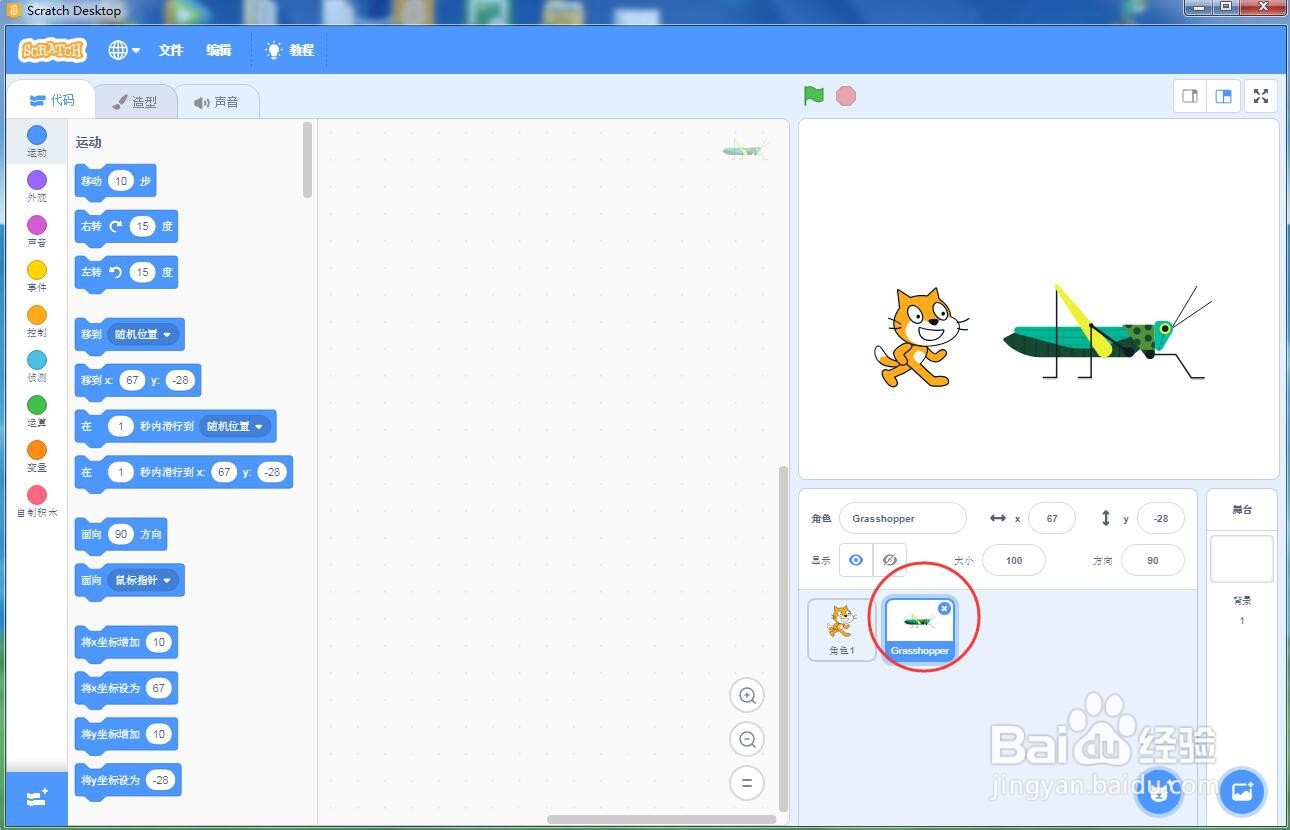Click the 10 value in 移动 block
1290x830 pixels.
[x=121, y=181]
